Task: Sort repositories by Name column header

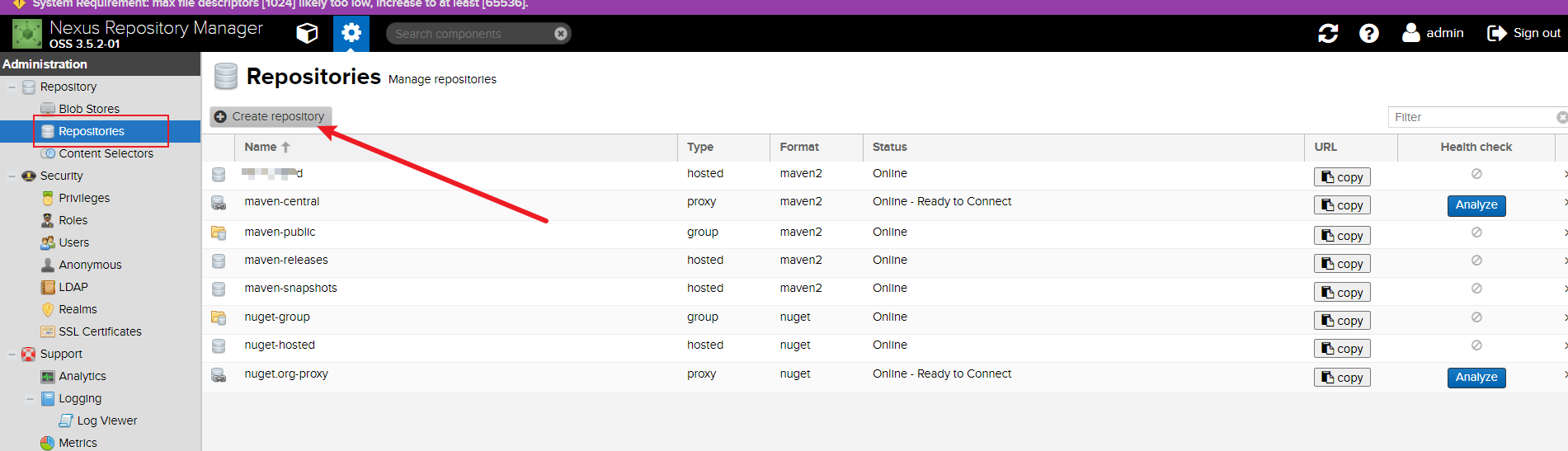Action: (x=261, y=147)
